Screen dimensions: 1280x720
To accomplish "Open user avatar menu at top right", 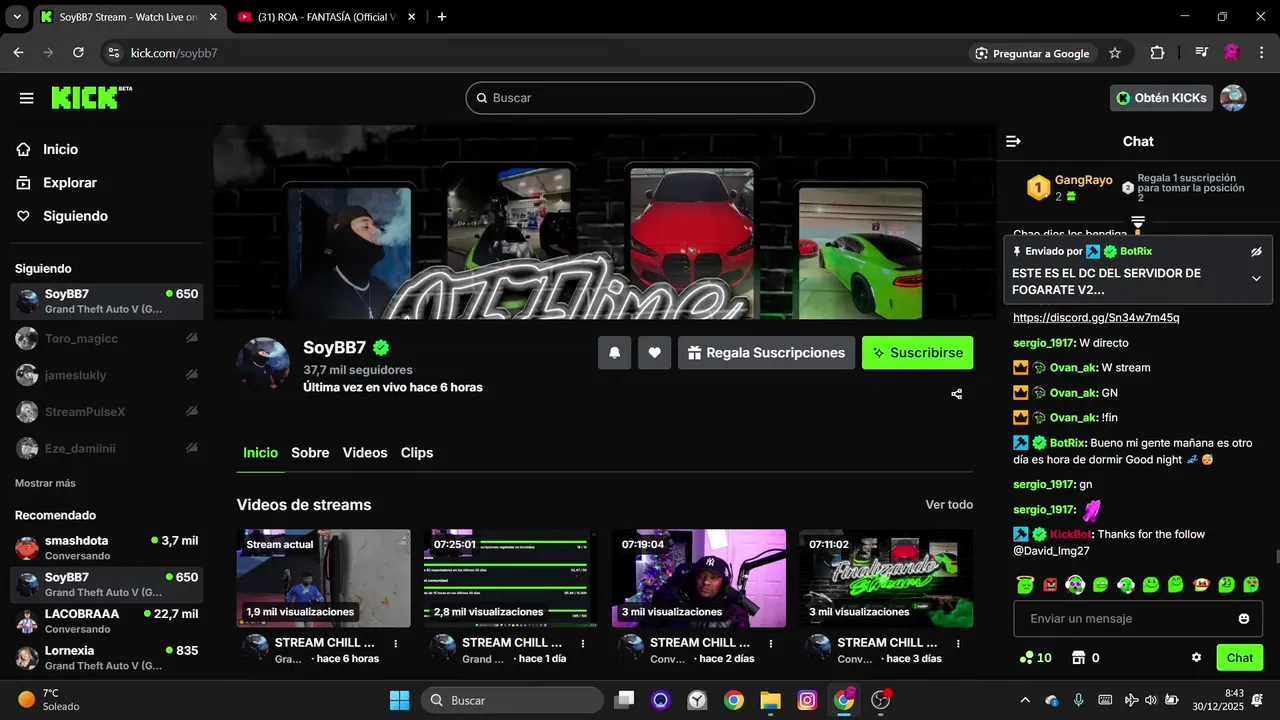I will click(1233, 98).
